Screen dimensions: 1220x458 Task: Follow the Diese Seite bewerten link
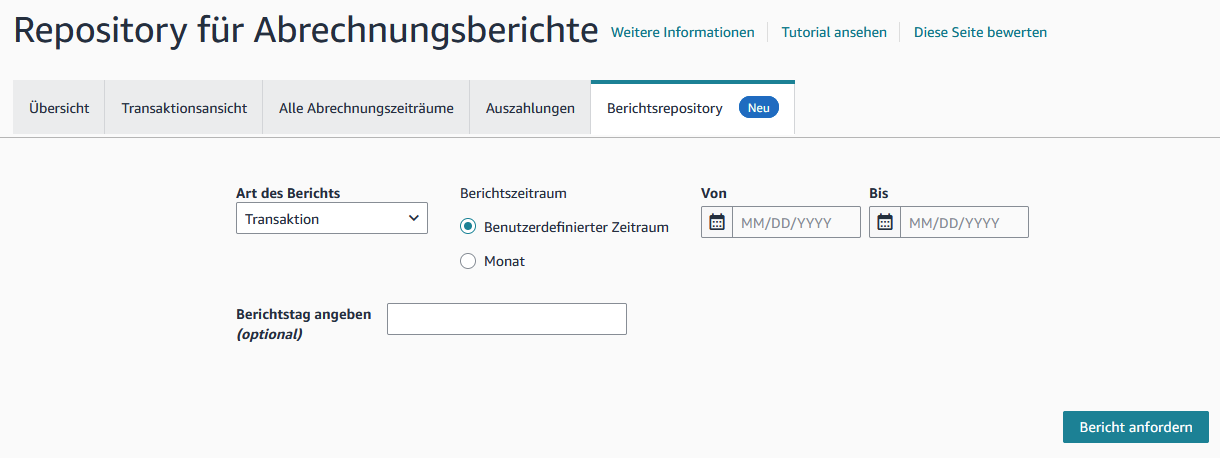tap(980, 32)
